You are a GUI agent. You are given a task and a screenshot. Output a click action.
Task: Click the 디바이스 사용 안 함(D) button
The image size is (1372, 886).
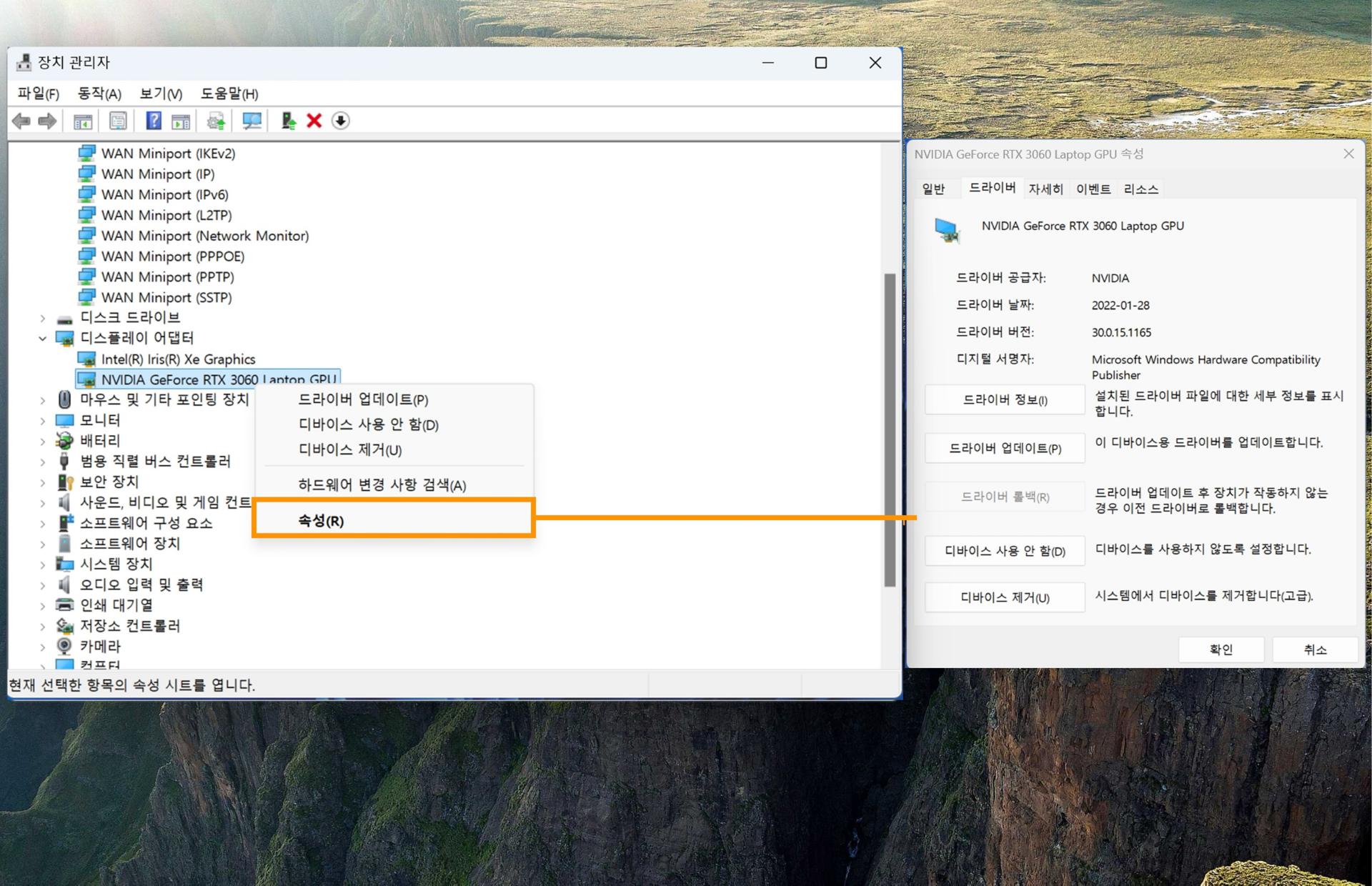pos(1004,551)
